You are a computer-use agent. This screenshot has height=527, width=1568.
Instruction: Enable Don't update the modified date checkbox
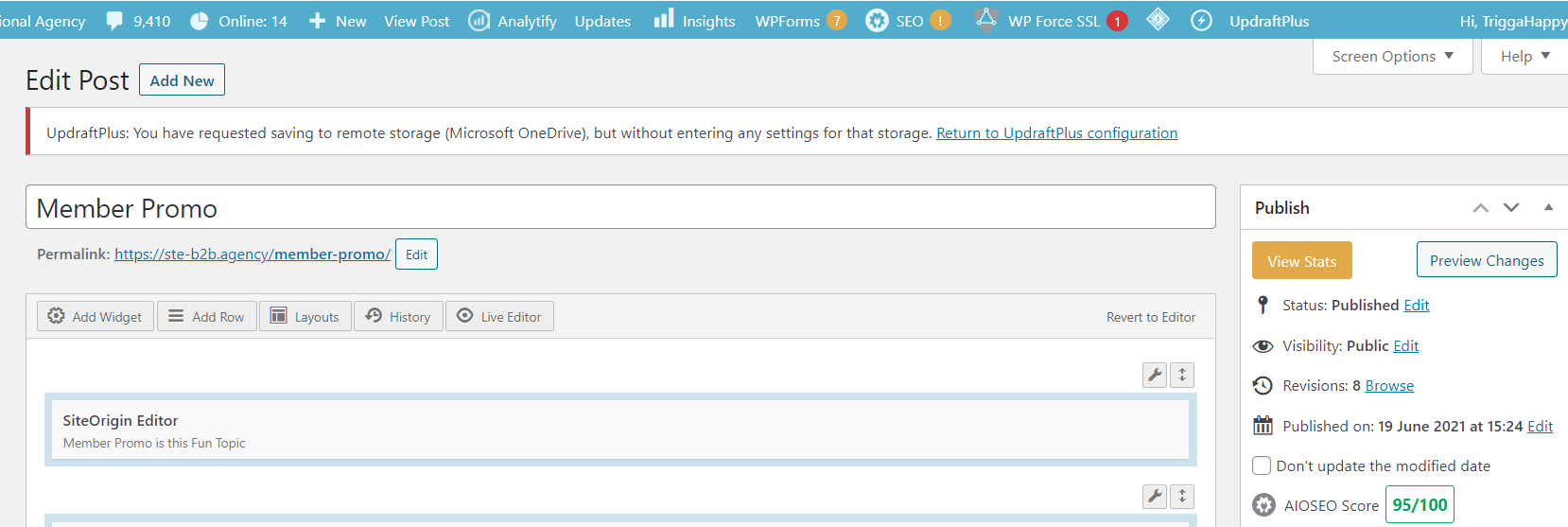(1262, 466)
